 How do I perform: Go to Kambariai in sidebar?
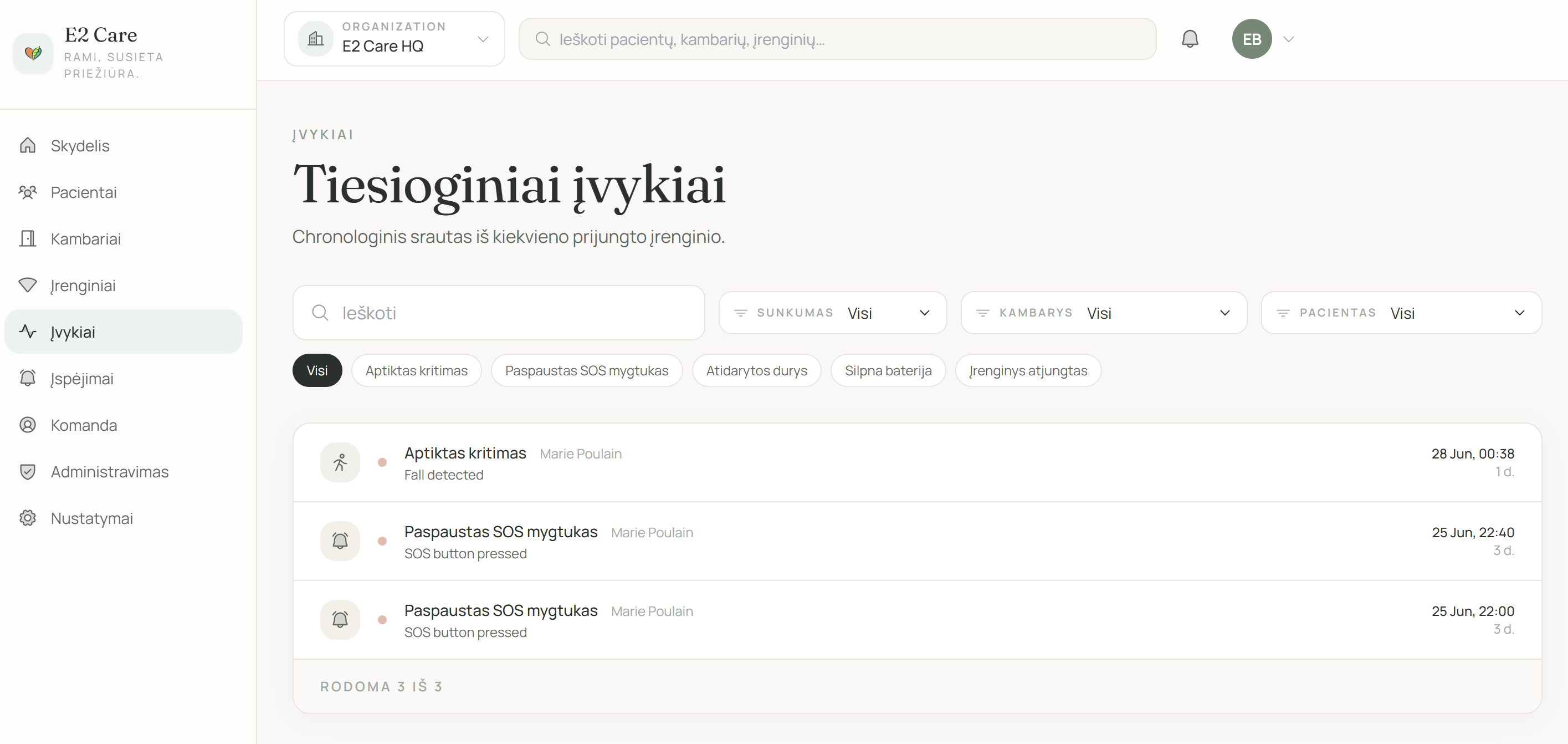(x=123, y=238)
